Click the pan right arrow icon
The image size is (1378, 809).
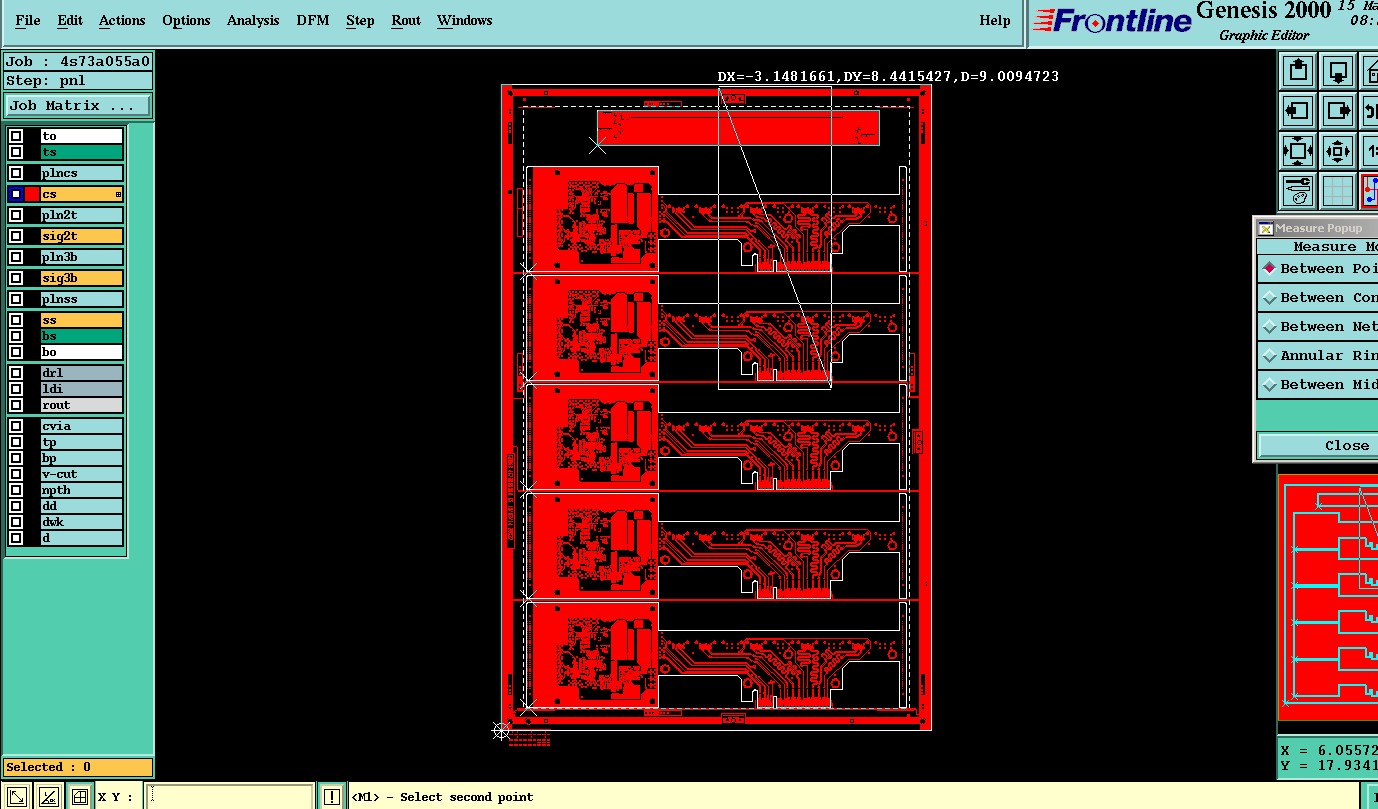click(x=1339, y=111)
